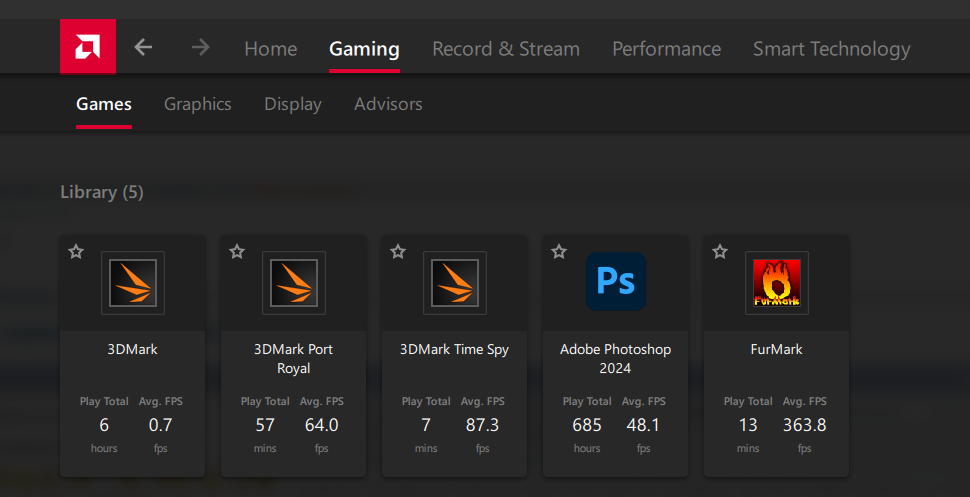Favorite 3DMark with its star
The image size is (970, 497).
tap(76, 251)
